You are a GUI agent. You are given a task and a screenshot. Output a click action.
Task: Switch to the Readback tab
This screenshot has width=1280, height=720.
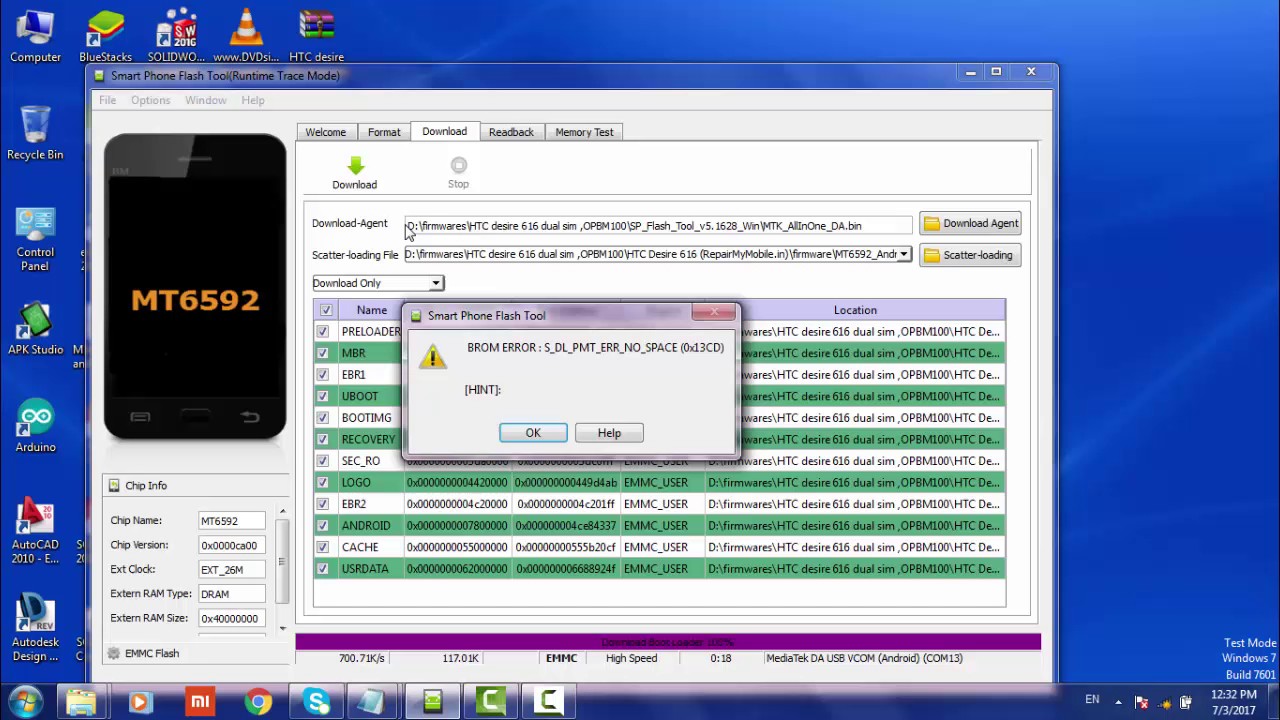[x=511, y=132]
